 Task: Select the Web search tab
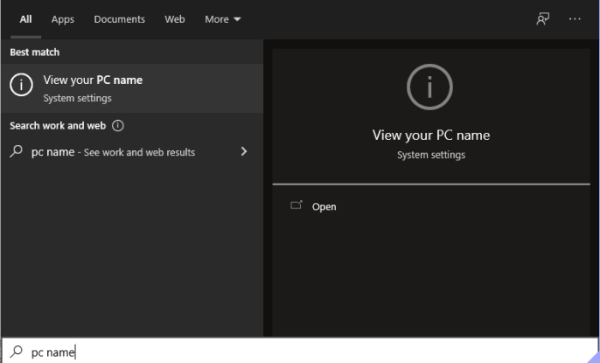[175, 19]
